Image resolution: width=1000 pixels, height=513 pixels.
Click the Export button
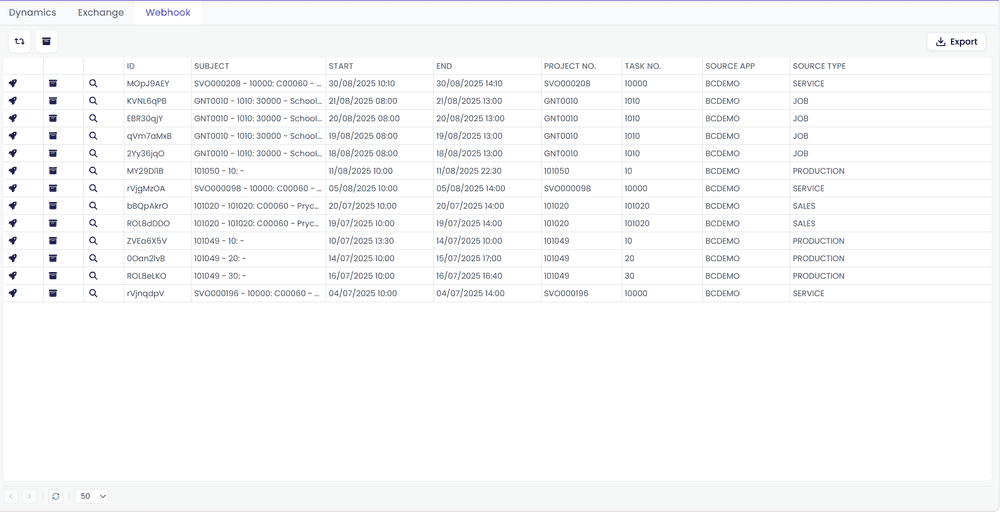point(956,41)
